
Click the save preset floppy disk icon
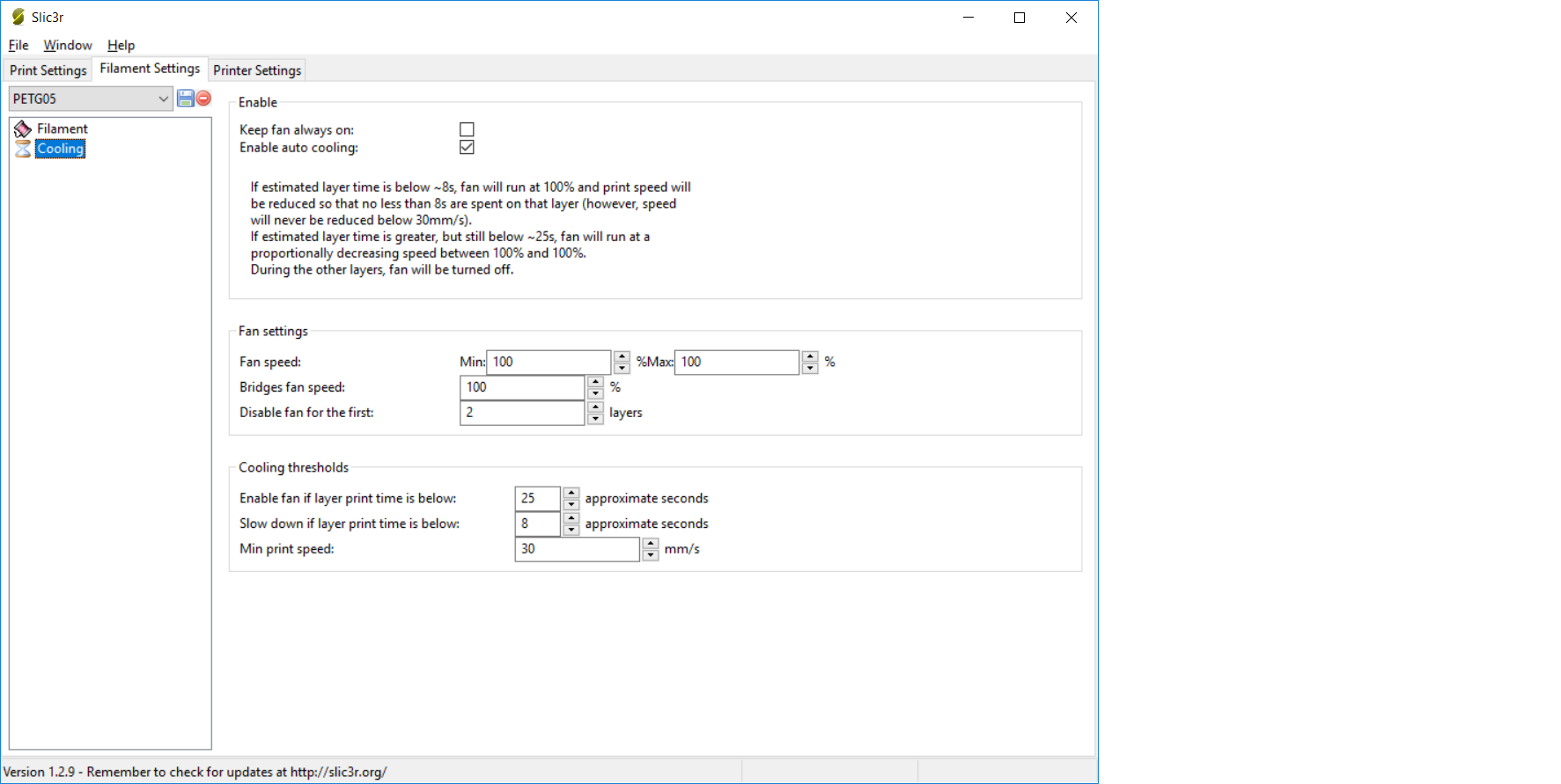click(x=186, y=99)
